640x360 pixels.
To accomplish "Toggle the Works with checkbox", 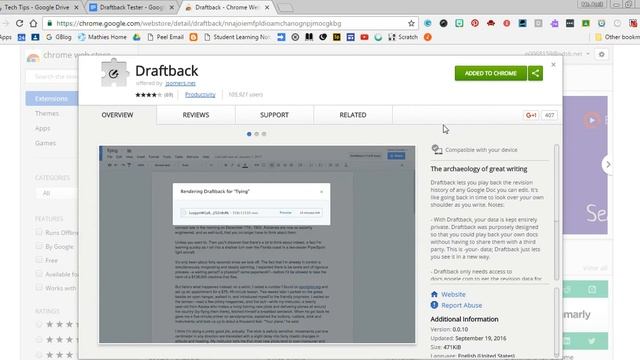I will coord(39,288).
